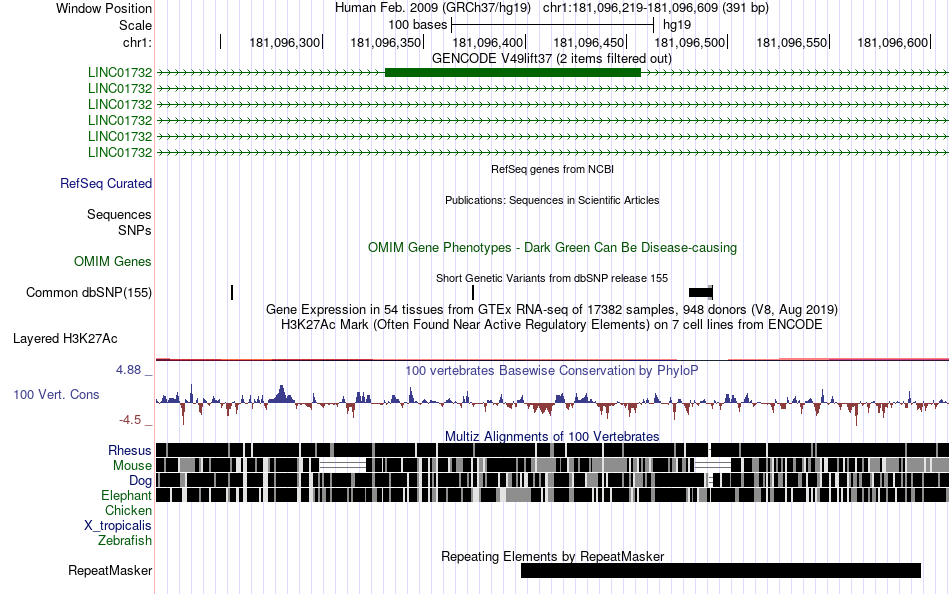The image size is (950, 594).
Task: Click the Scale label
Action: pos(136,25)
